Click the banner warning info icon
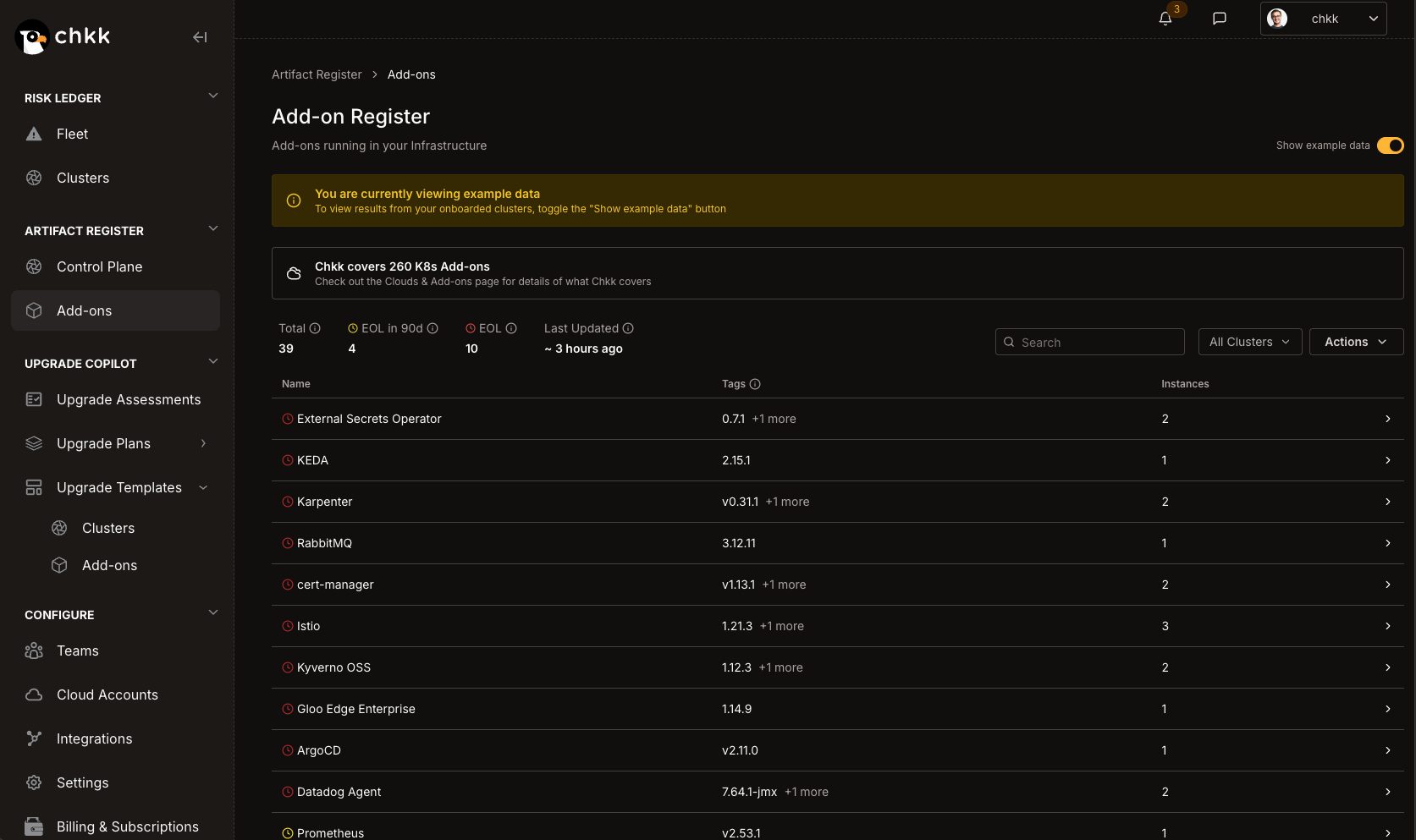Image resolution: width=1416 pixels, height=840 pixels. (294, 200)
